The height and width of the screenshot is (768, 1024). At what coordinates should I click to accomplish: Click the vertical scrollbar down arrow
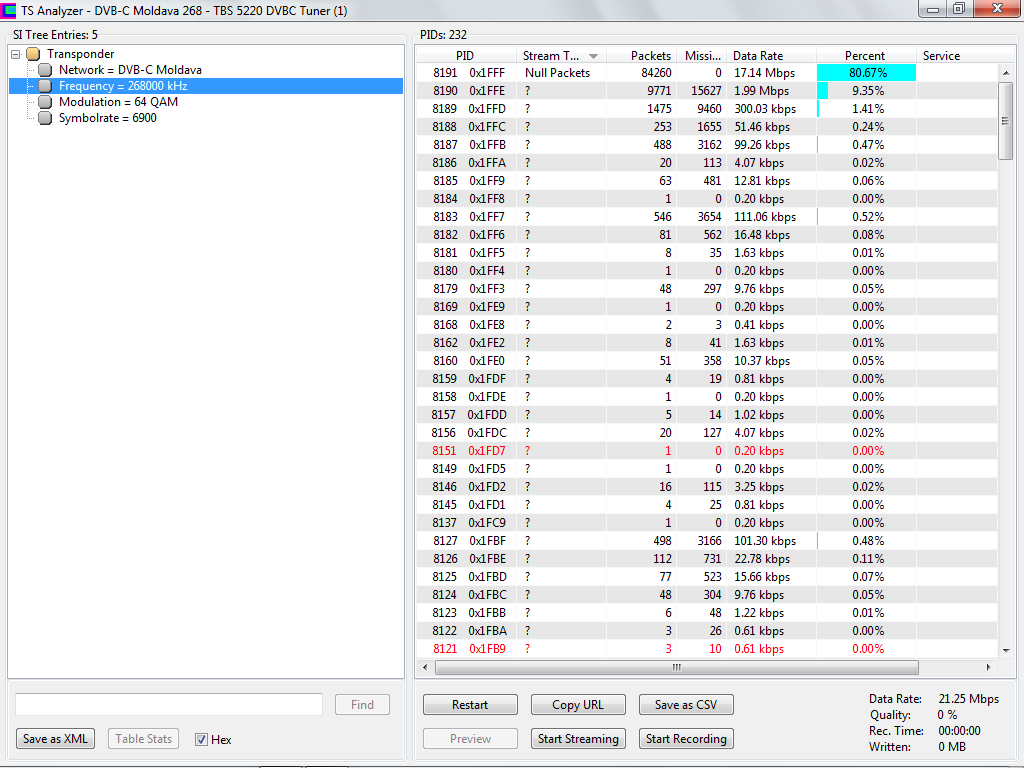coord(1006,650)
